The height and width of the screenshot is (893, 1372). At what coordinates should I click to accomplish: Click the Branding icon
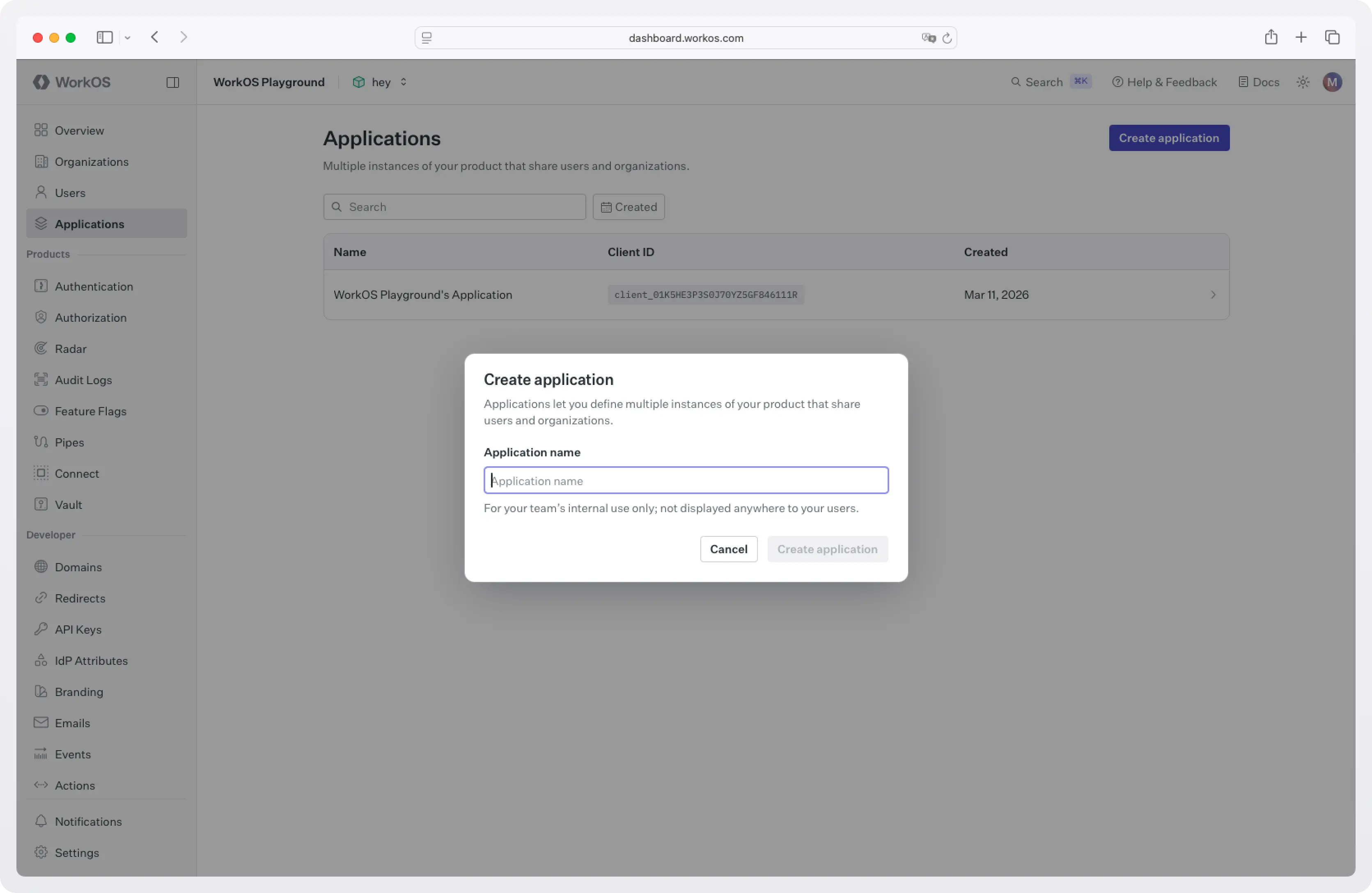41,691
